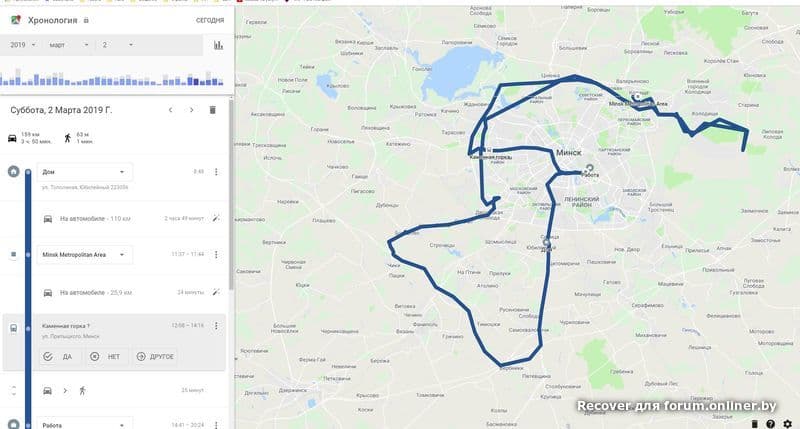Open the 2019 year dropdown
Viewport: 800px width, 429px height.
tap(23, 45)
